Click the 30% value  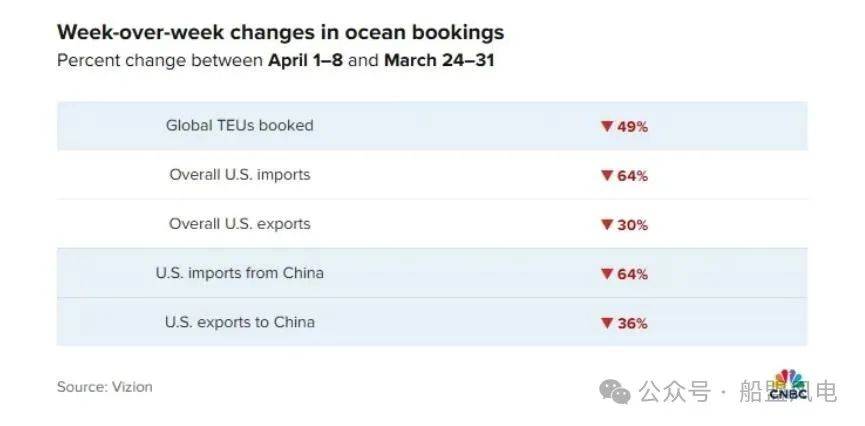pyautogui.click(x=632, y=225)
